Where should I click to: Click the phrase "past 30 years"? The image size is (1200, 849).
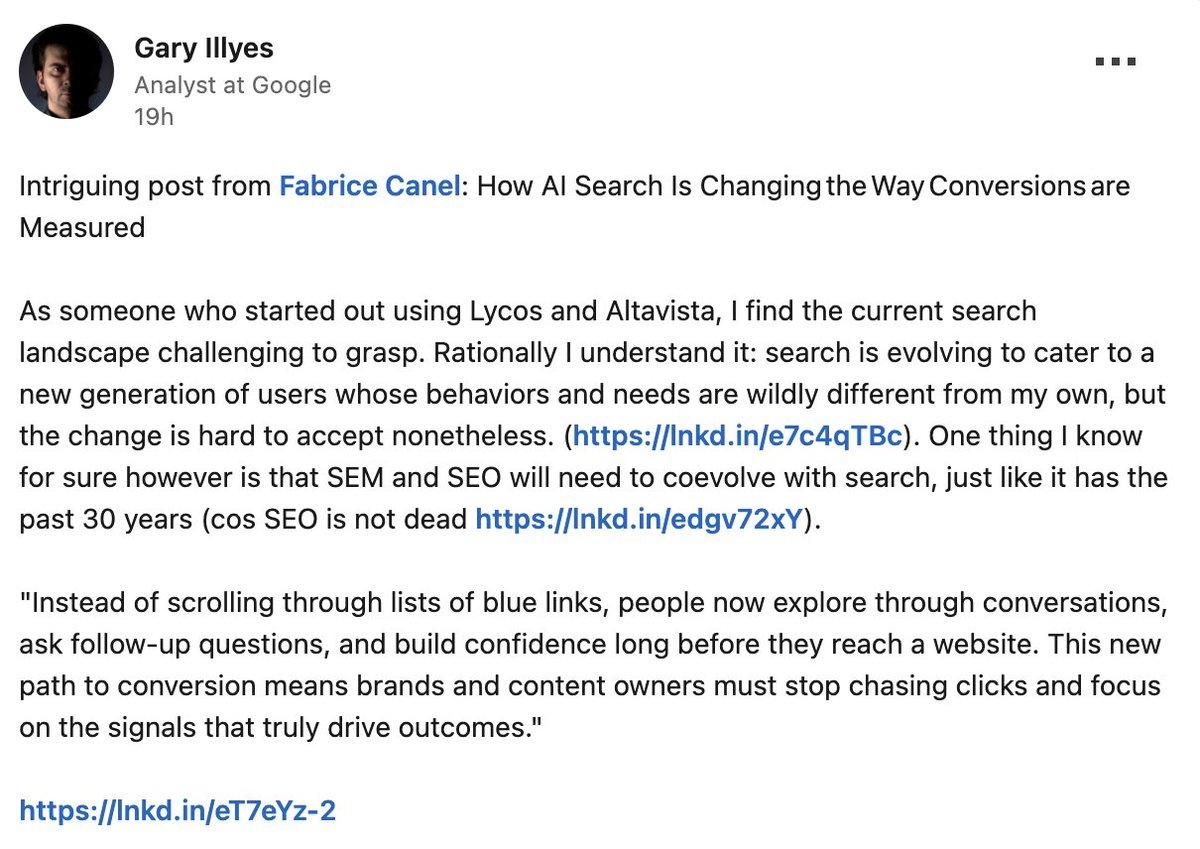pos(87,519)
